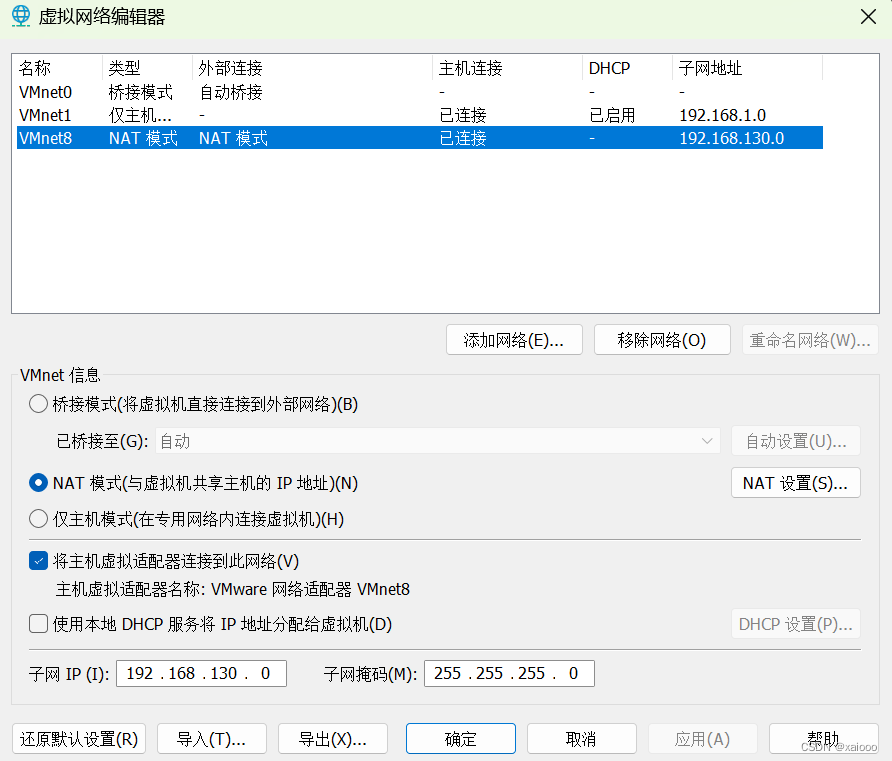
Task: Click the 子网掩码 input field
Action: pos(509,673)
